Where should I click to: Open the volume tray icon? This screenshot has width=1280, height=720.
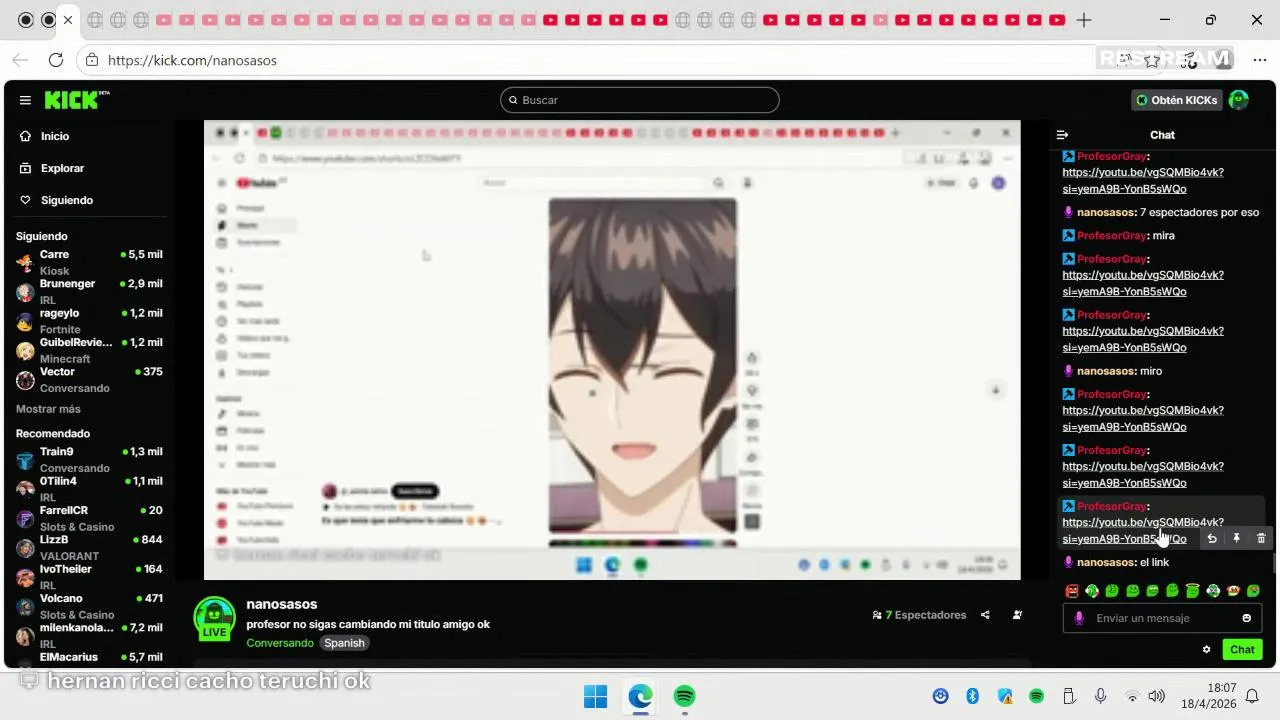click(1157, 696)
